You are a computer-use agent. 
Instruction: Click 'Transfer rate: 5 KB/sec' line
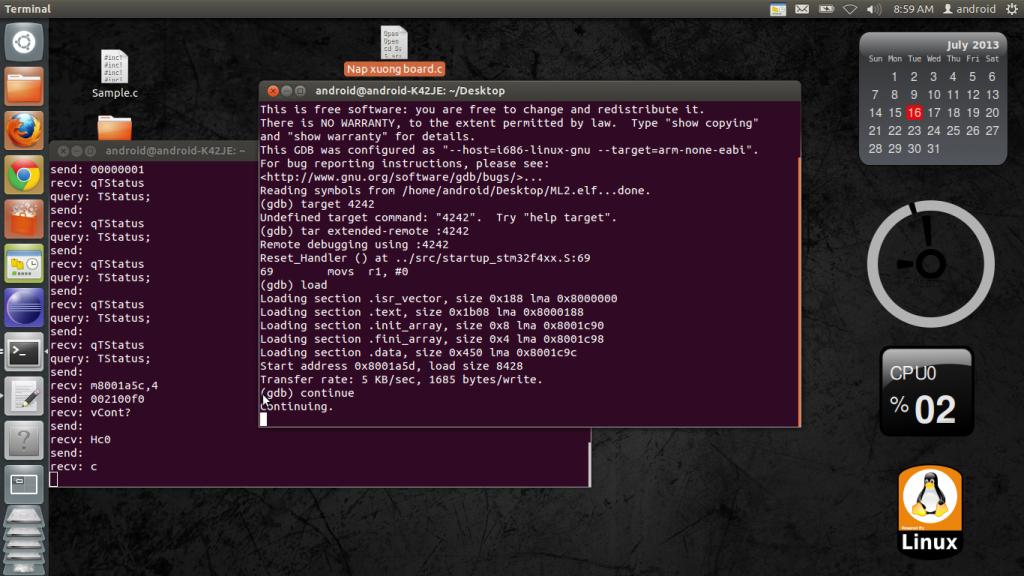click(401, 379)
